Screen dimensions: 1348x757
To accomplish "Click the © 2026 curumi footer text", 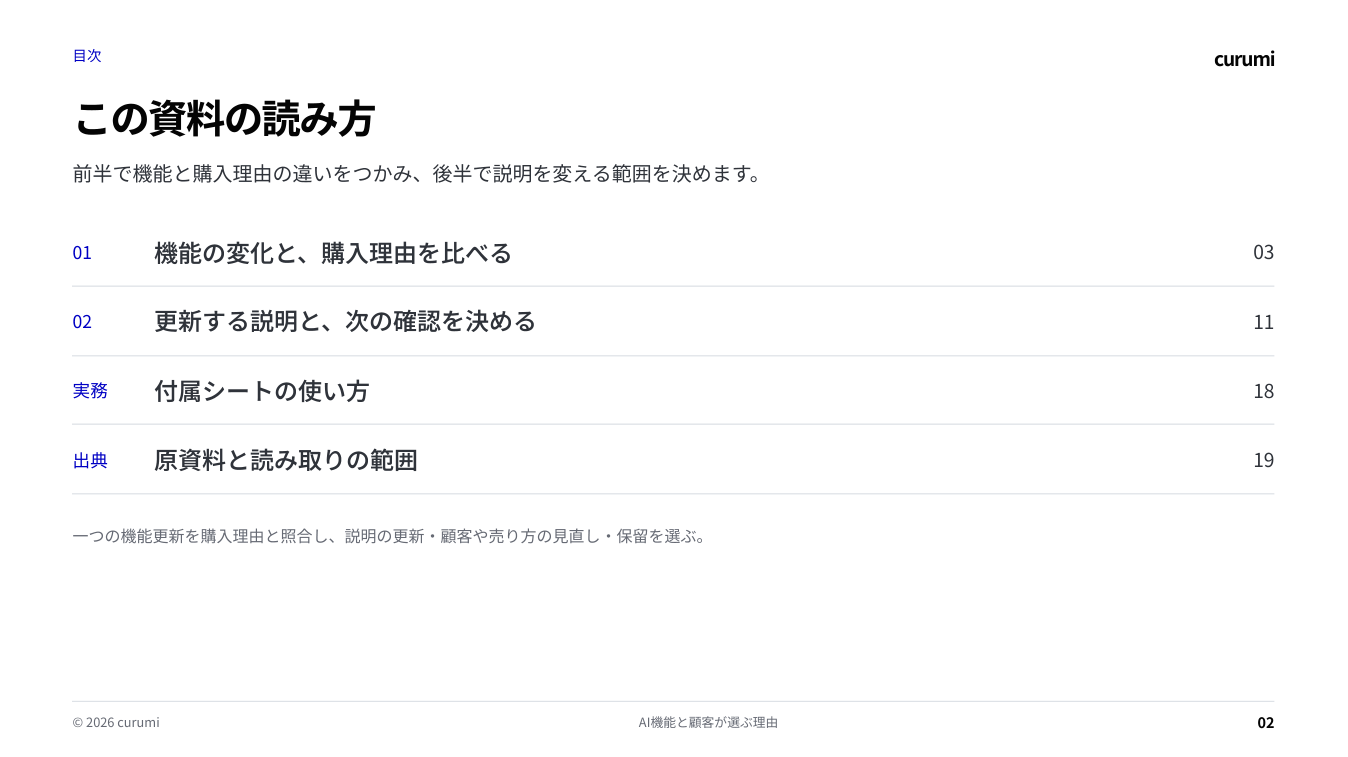I will click(116, 723).
